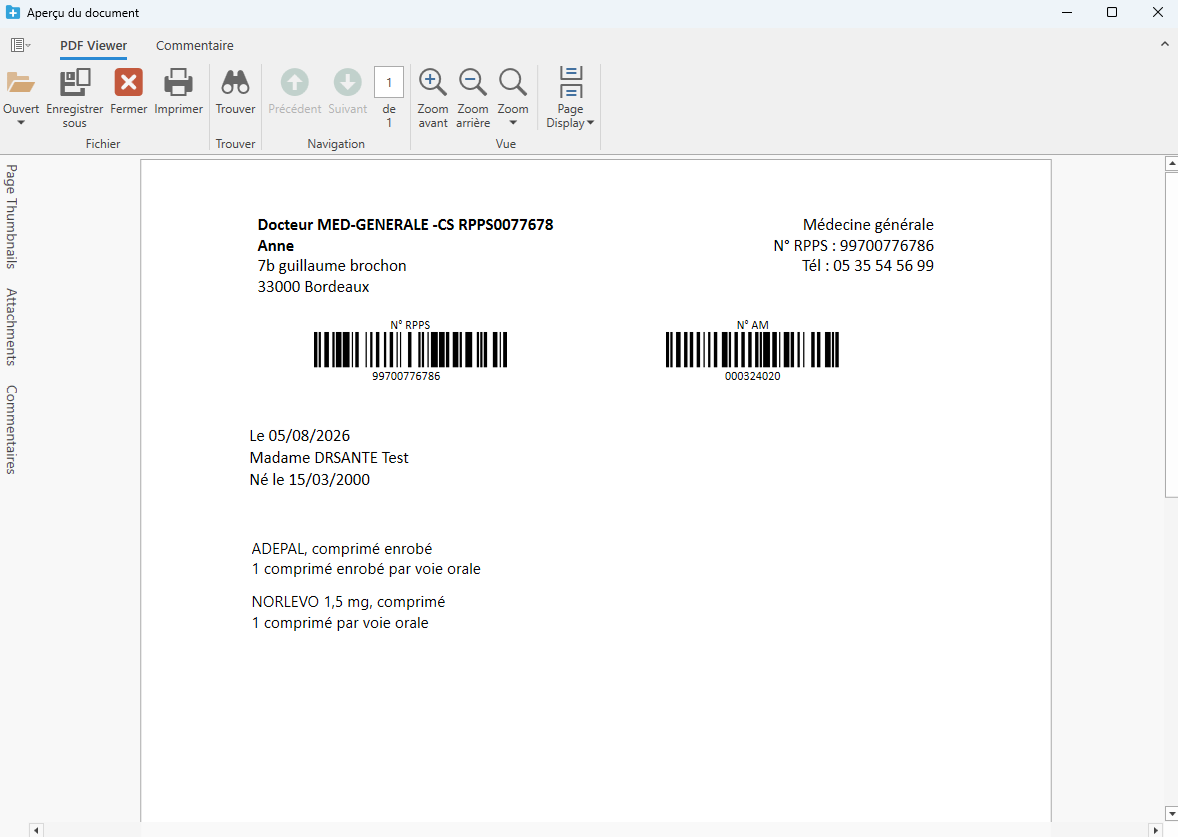The image size is (1178, 837).
Task: Click the text '1 comprimé enrobé par voie orale'
Action: pyautogui.click(x=366, y=570)
